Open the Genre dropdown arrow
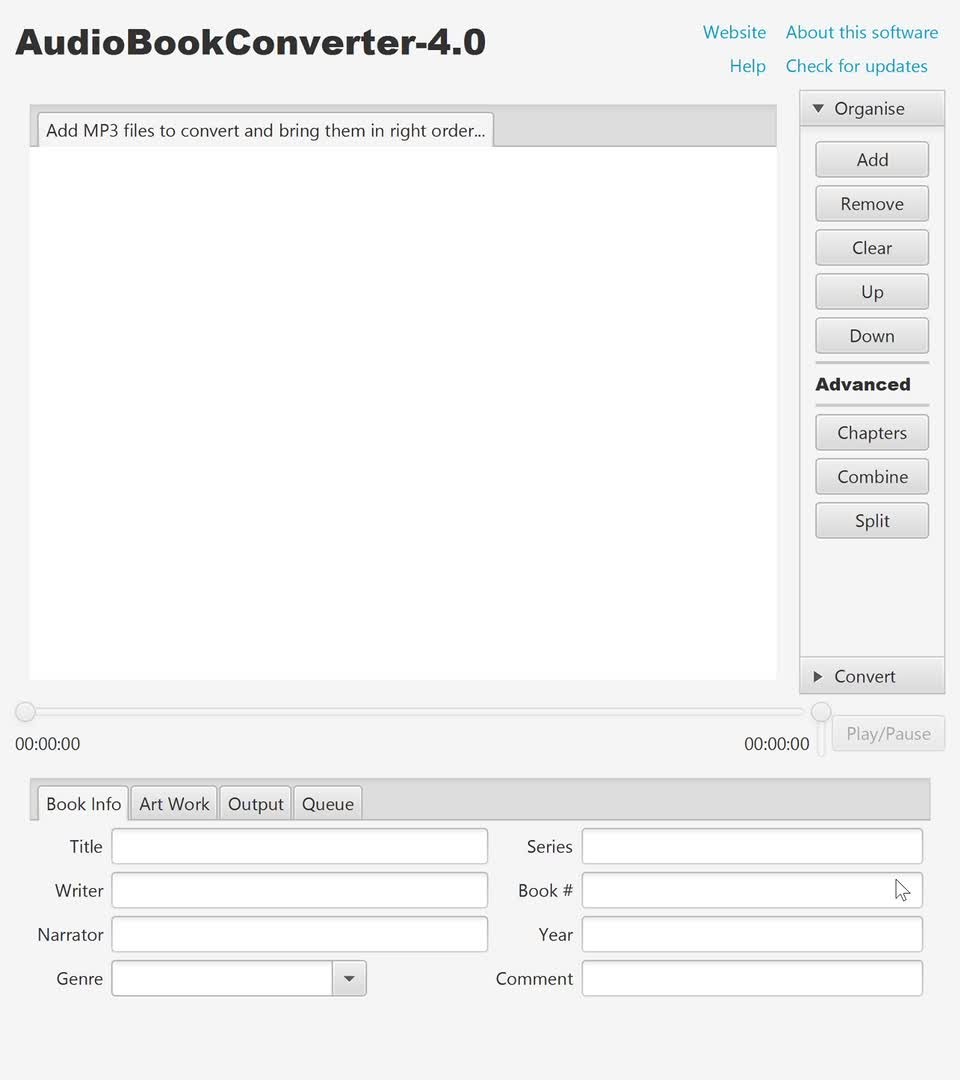Image resolution: width=960 pixels, height=1080 pixels. coord(349,979)
